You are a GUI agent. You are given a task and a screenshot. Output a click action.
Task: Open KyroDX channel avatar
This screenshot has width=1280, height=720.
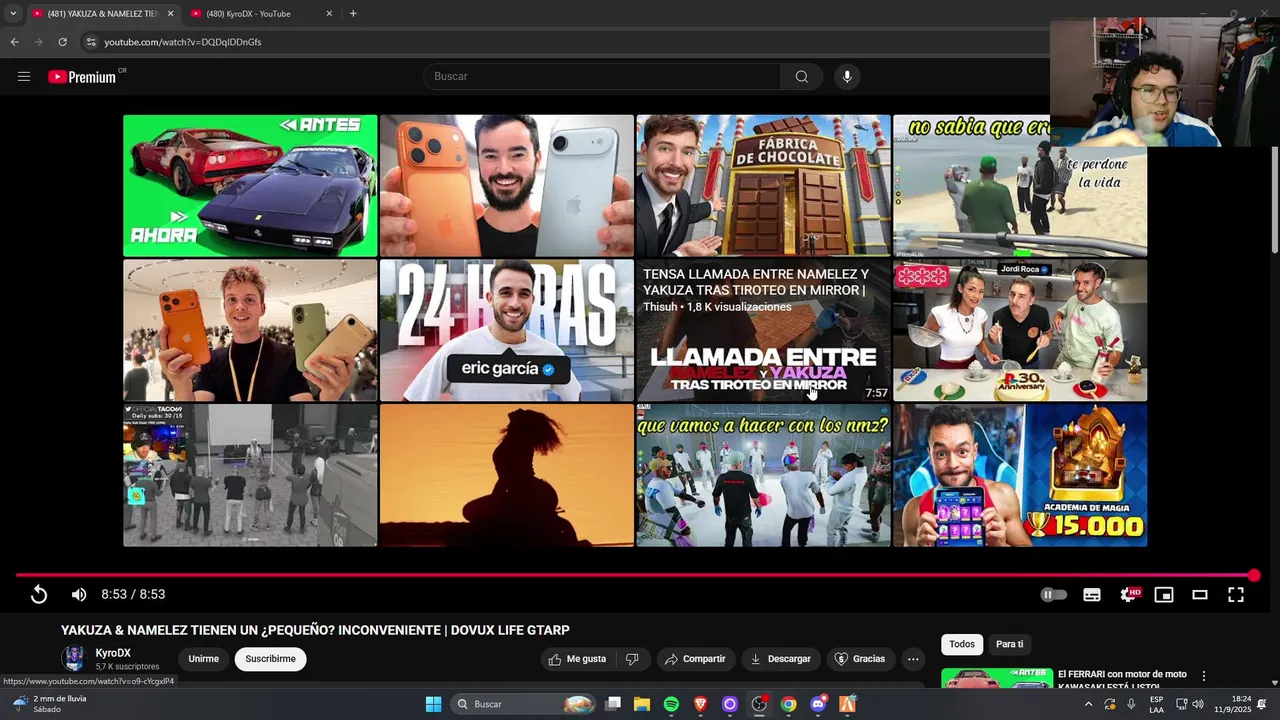pos(74,658)
